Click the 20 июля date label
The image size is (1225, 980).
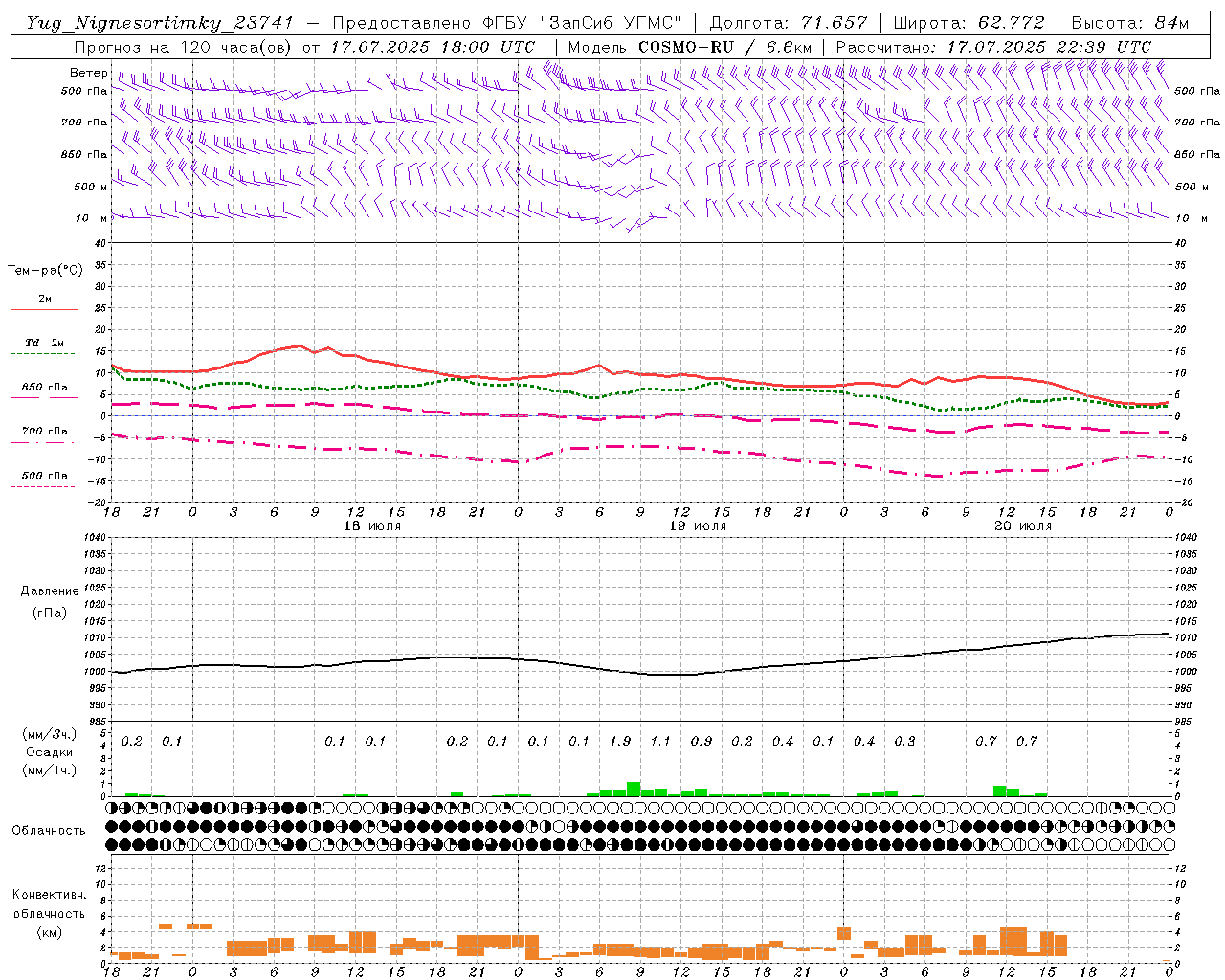(1023, 526)
